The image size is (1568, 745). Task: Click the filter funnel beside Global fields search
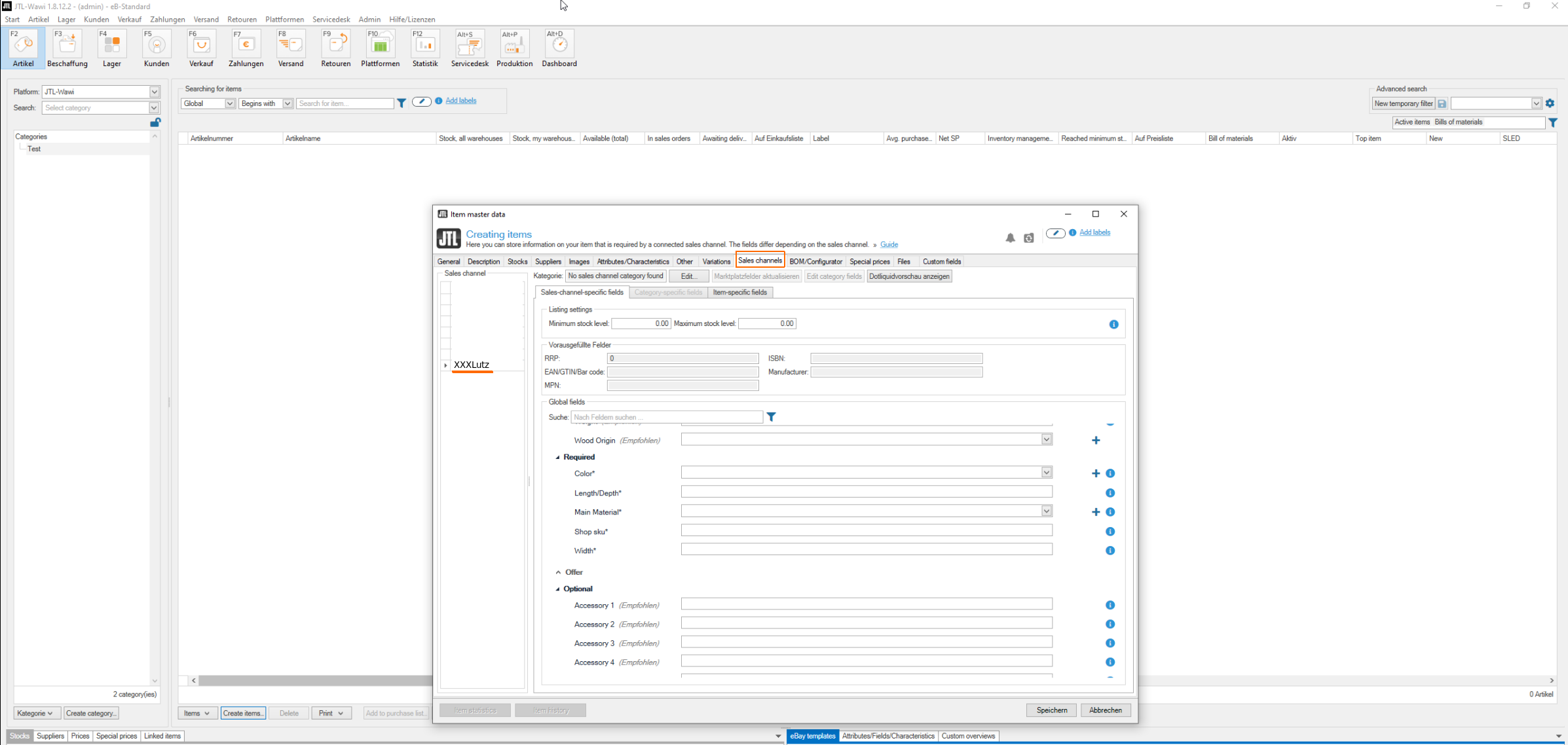pyautogui.click(x=772, y=417)
